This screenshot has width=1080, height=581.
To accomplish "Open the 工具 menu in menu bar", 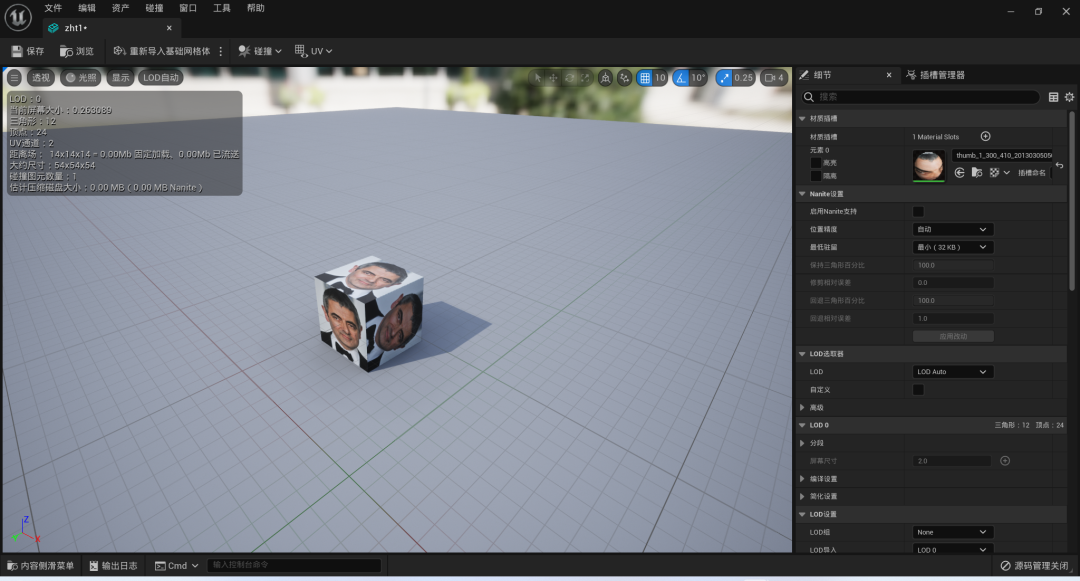I will pyautogui.click(x=221, y=8).
